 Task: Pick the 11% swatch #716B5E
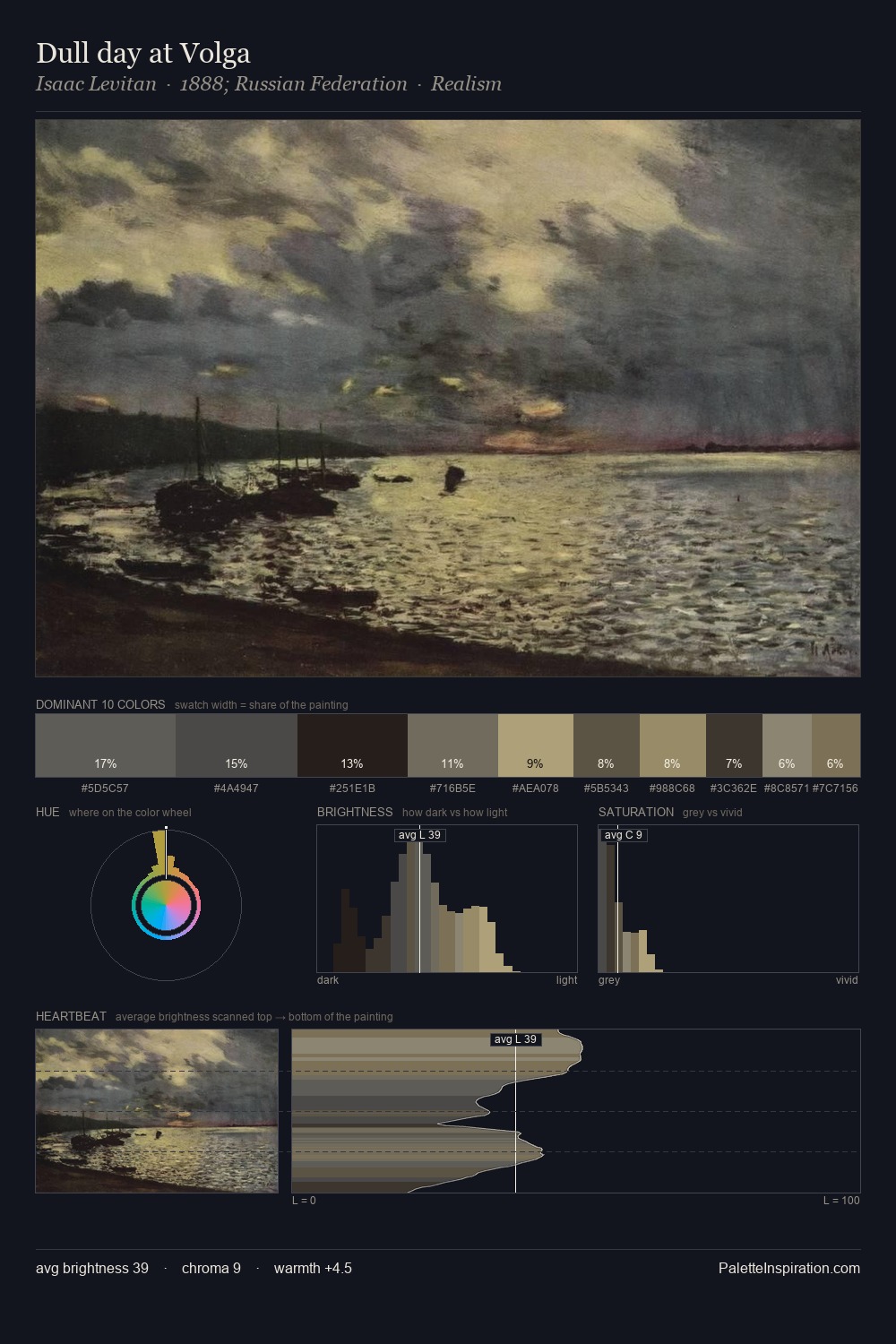point(452,745)
